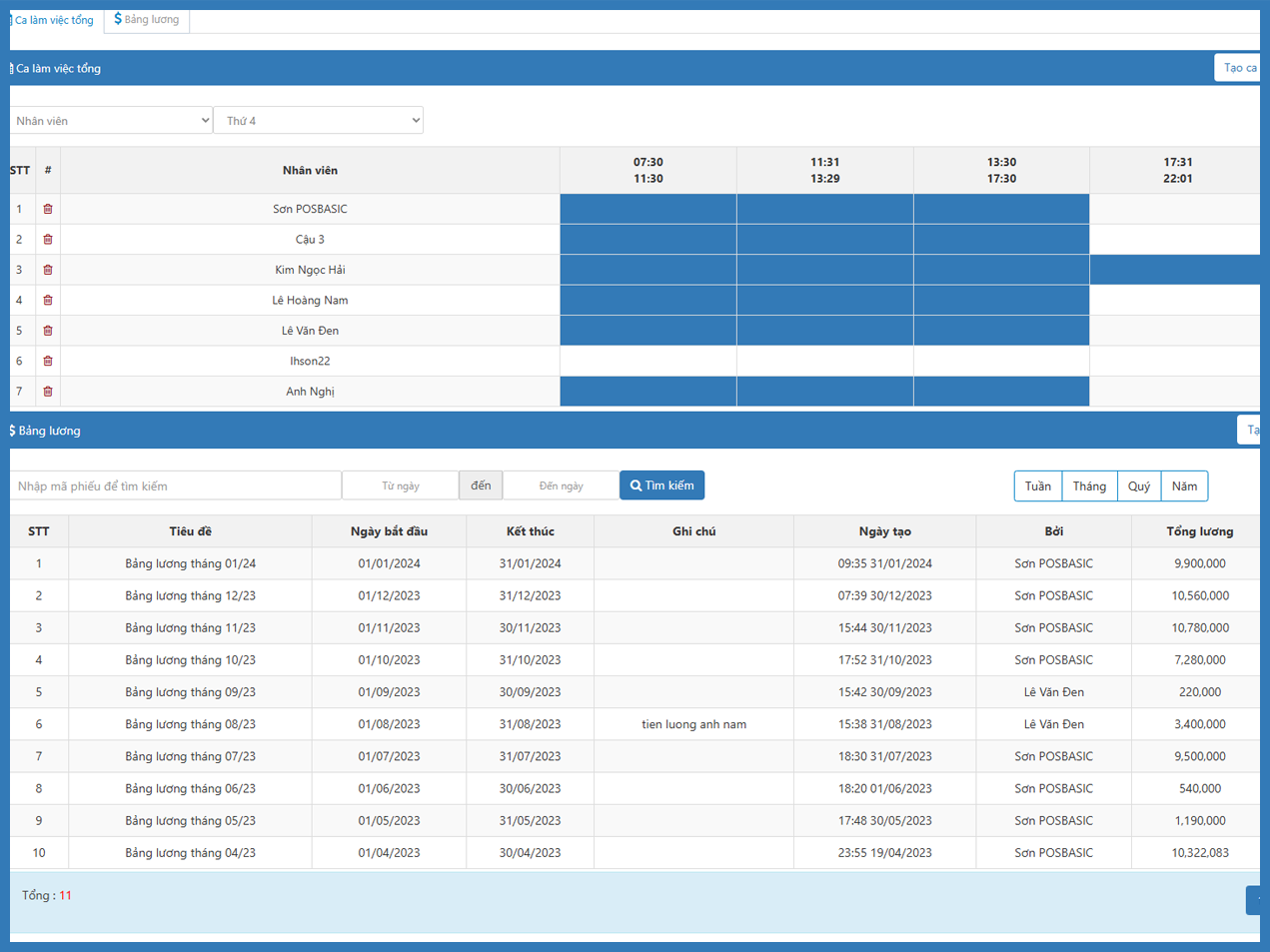Filter payroll by Tuần
This screenshot has height=952, width=1270.
point(1038,486)
